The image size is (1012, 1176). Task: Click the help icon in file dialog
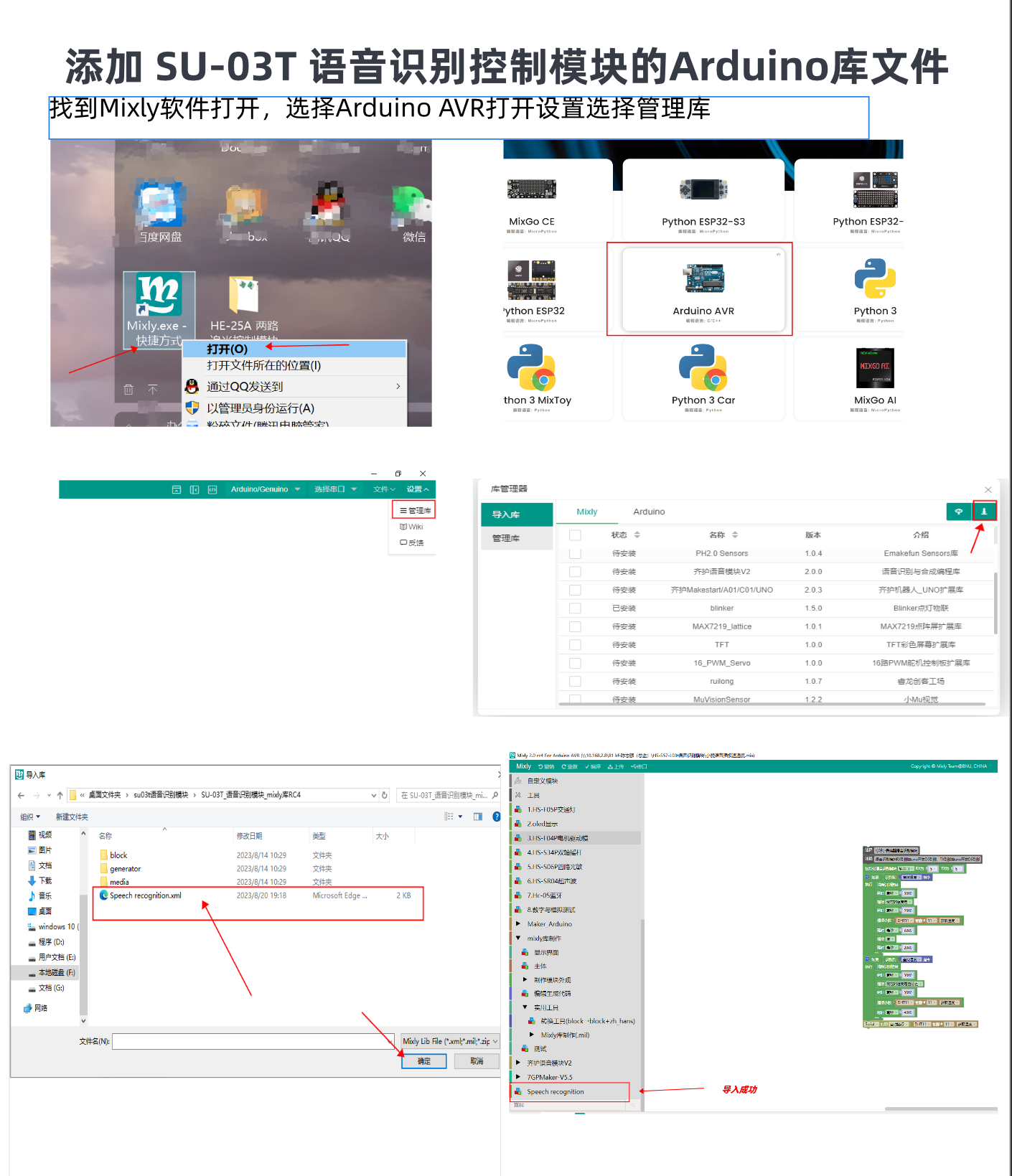click(497, 817)
